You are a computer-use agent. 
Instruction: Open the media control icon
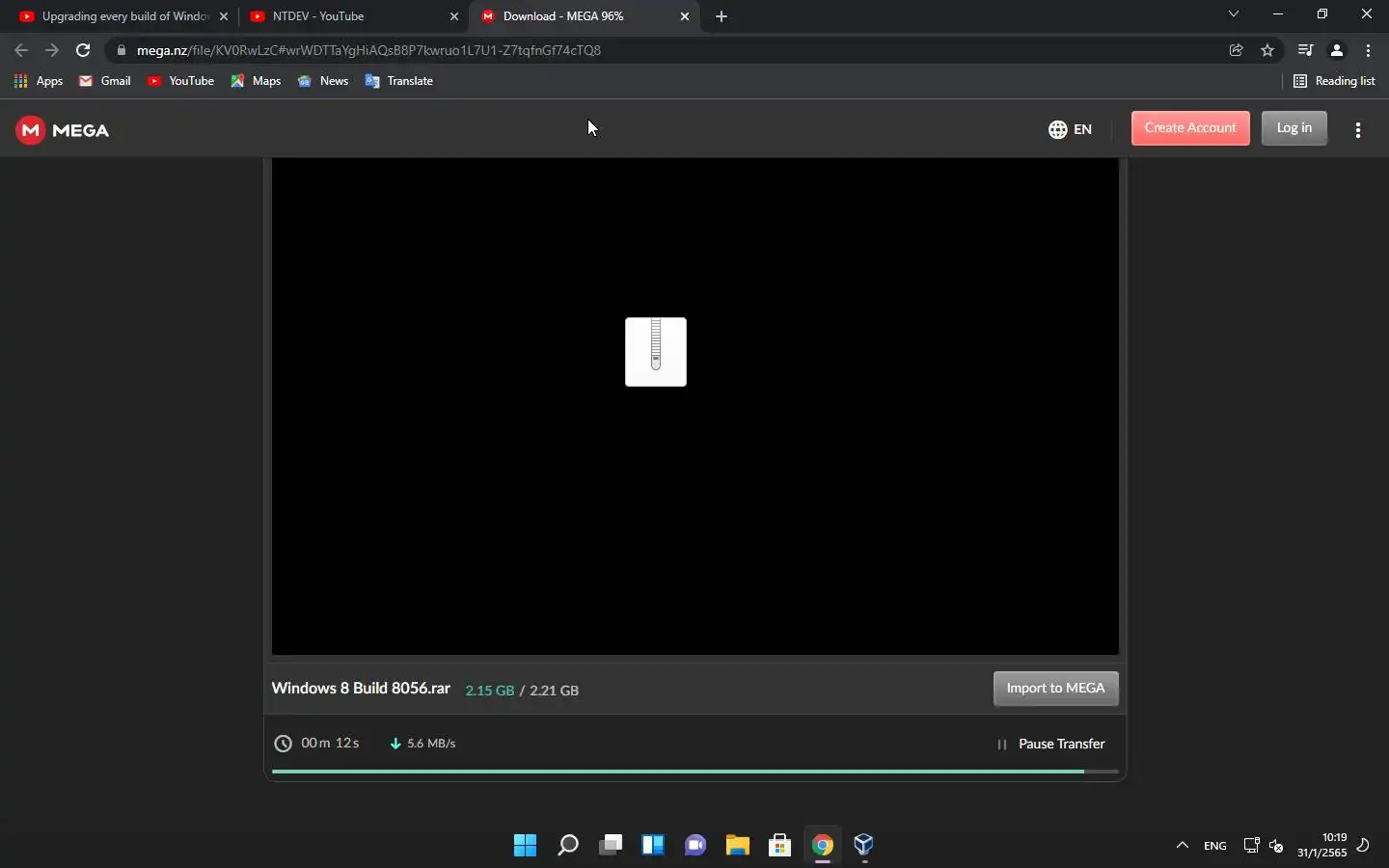point(1306,50)
